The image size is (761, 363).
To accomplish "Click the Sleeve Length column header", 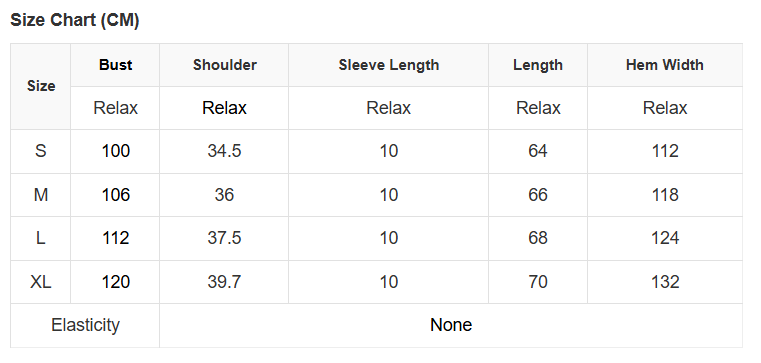I will 389,65.
